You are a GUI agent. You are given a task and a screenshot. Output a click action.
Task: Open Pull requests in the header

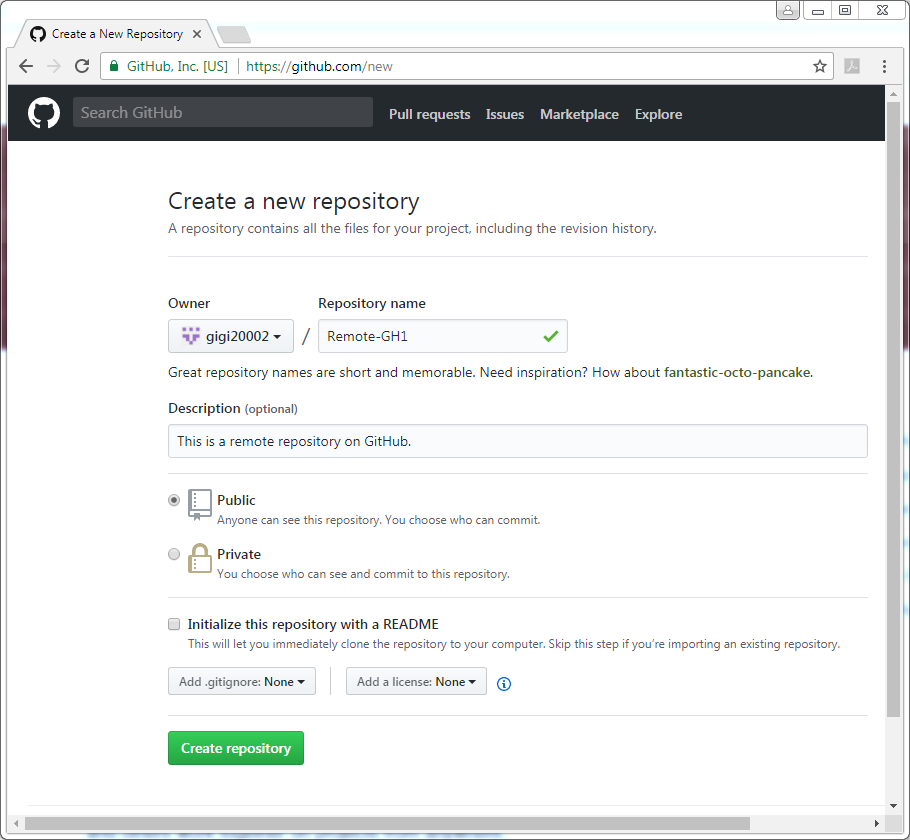(429, 114)
